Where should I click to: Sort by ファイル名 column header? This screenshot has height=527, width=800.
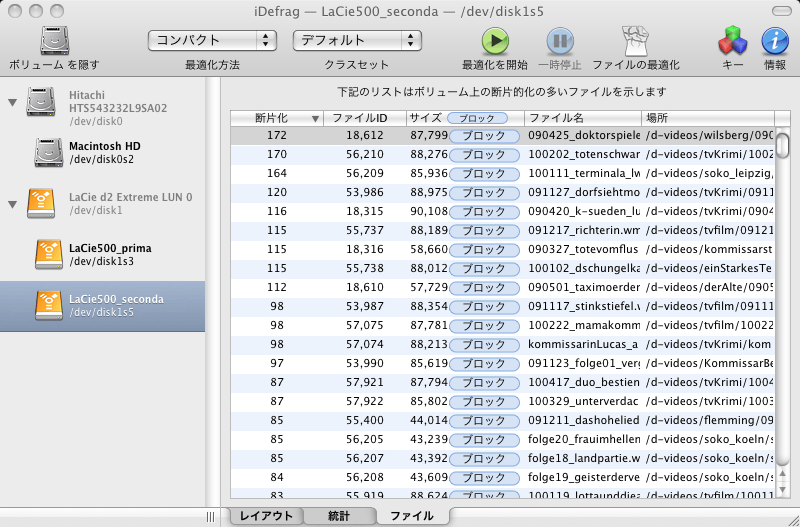(x=583, y=118)
